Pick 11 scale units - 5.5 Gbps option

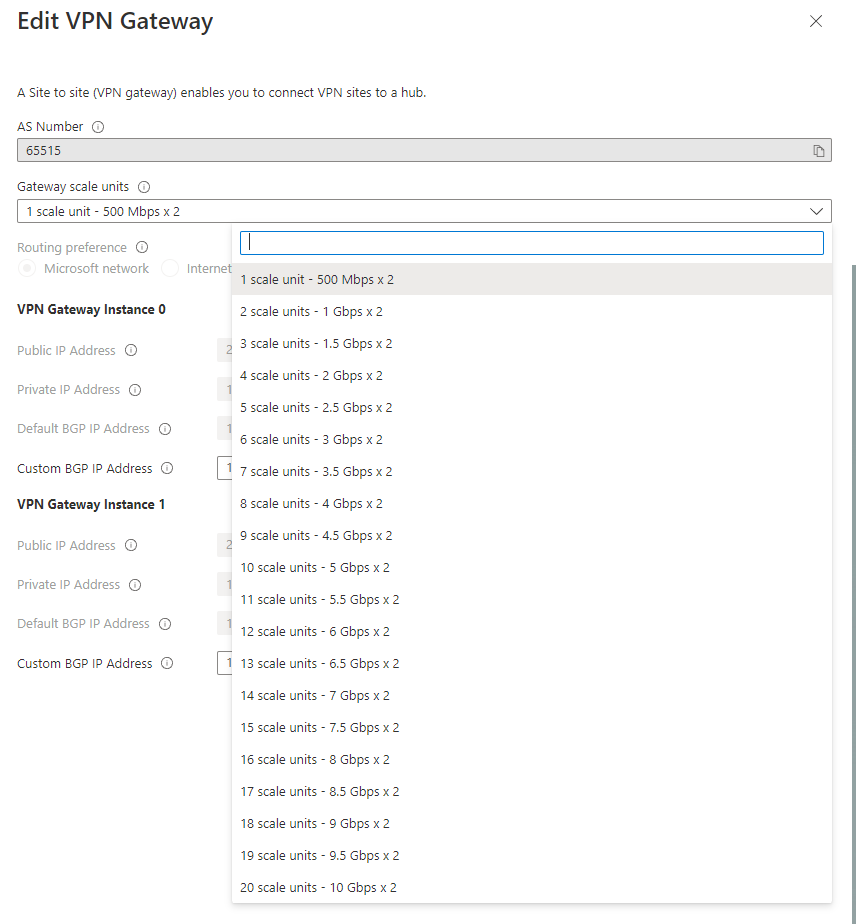pos(532,600)
